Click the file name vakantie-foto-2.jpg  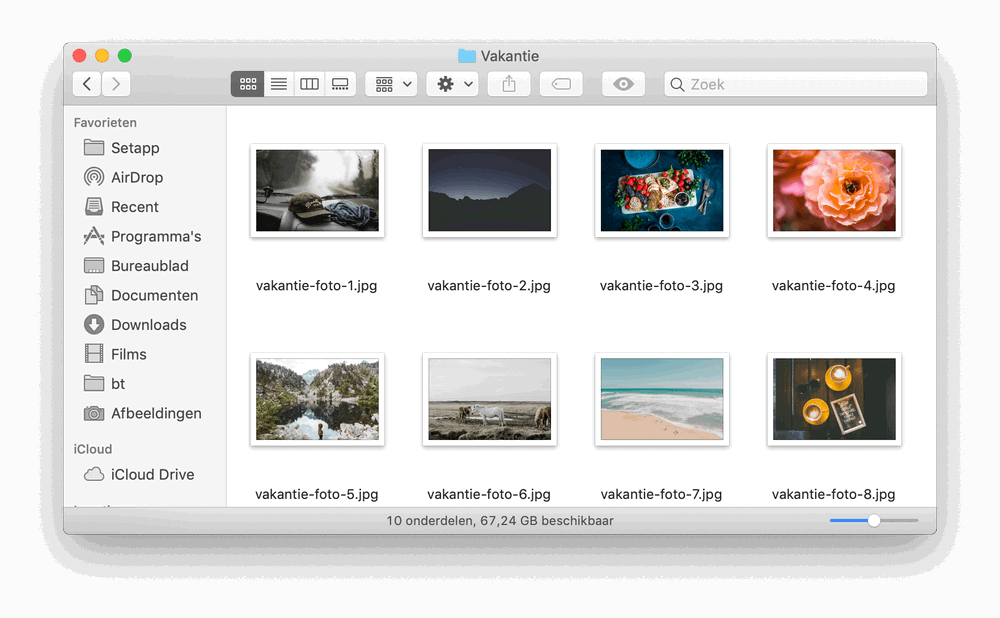pyautogui.click(x=489, y=286)
